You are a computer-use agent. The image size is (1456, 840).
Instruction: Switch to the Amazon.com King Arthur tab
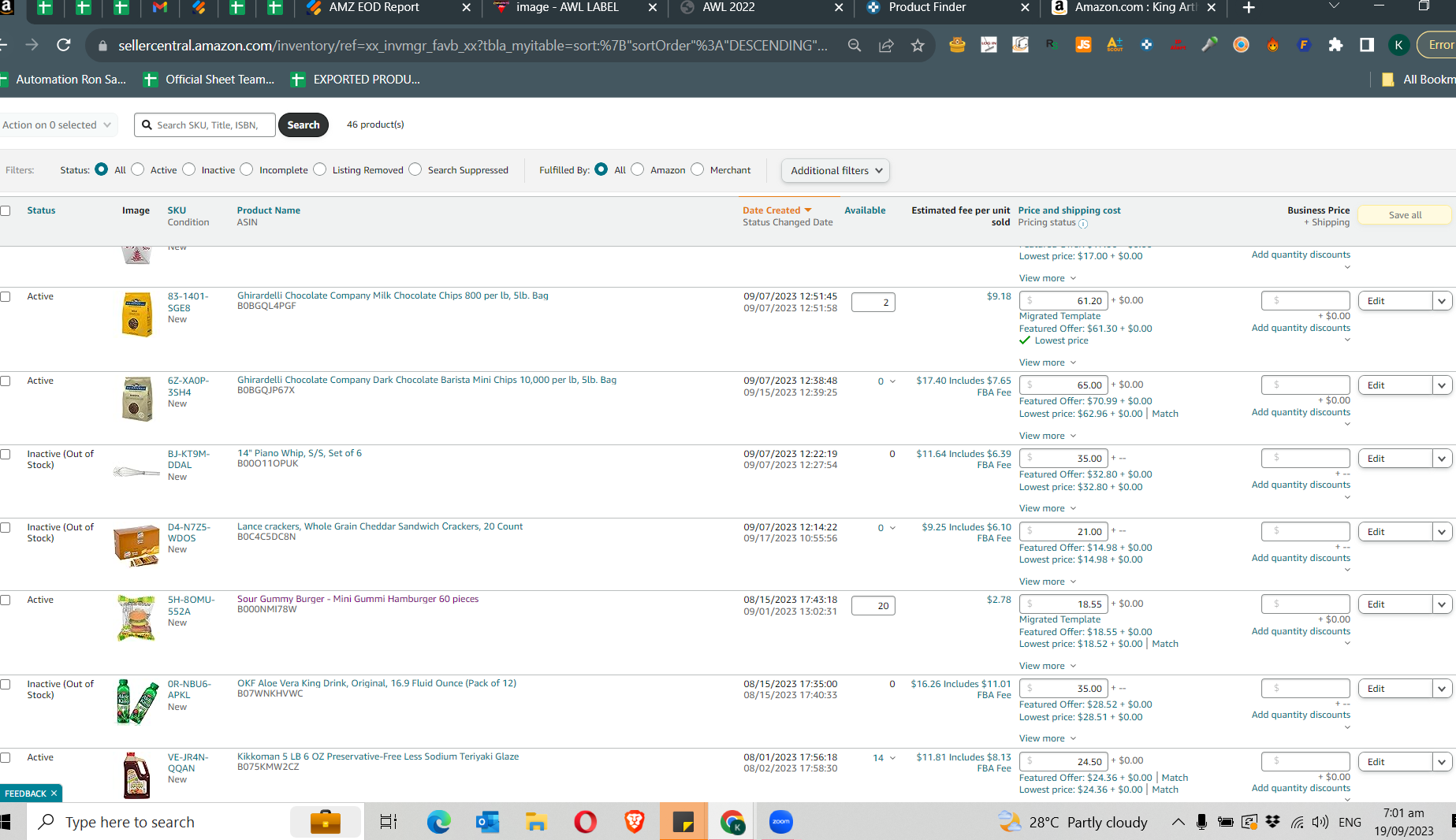coord(1134,8)
